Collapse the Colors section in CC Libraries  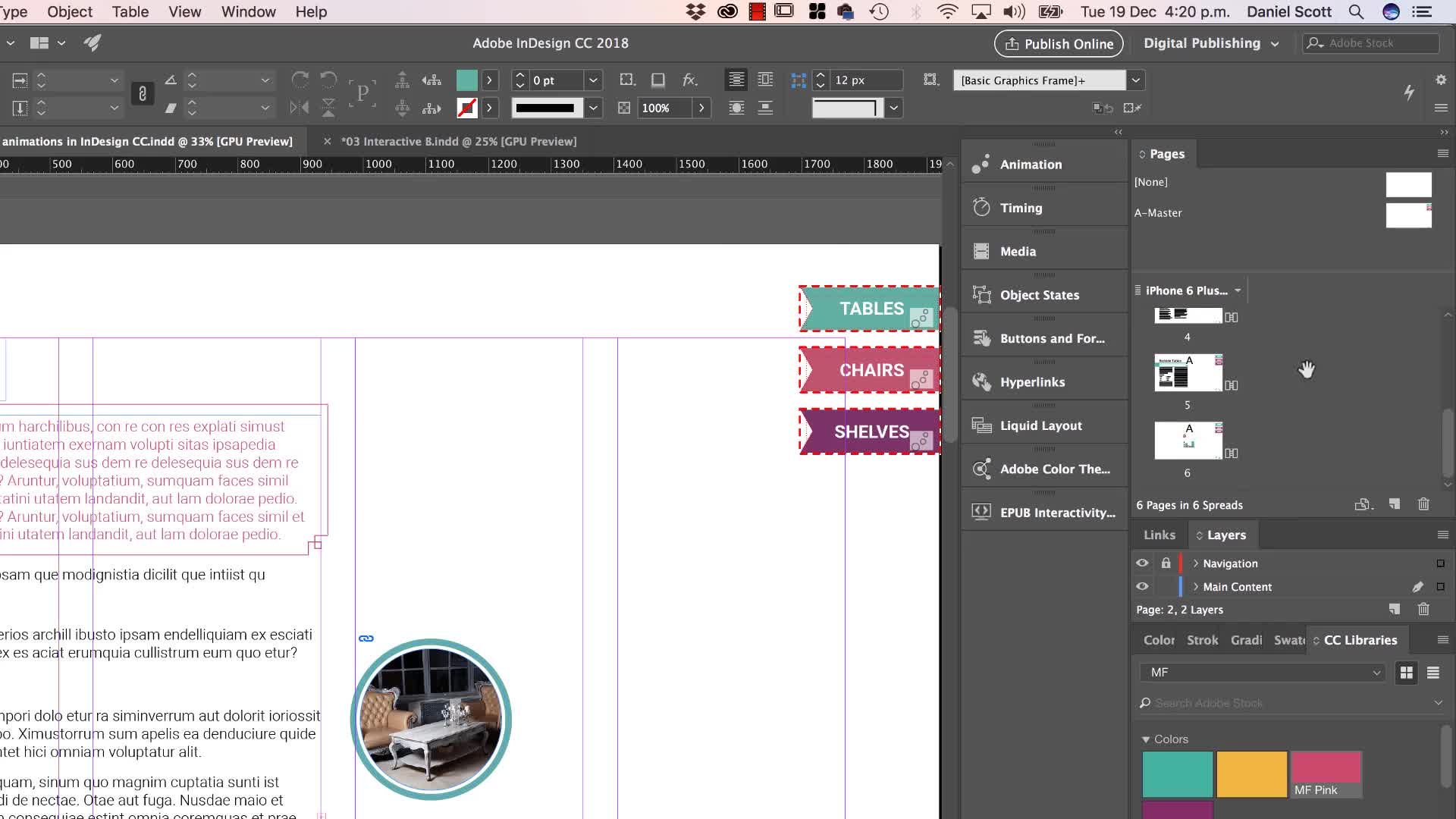point(1146,739)
